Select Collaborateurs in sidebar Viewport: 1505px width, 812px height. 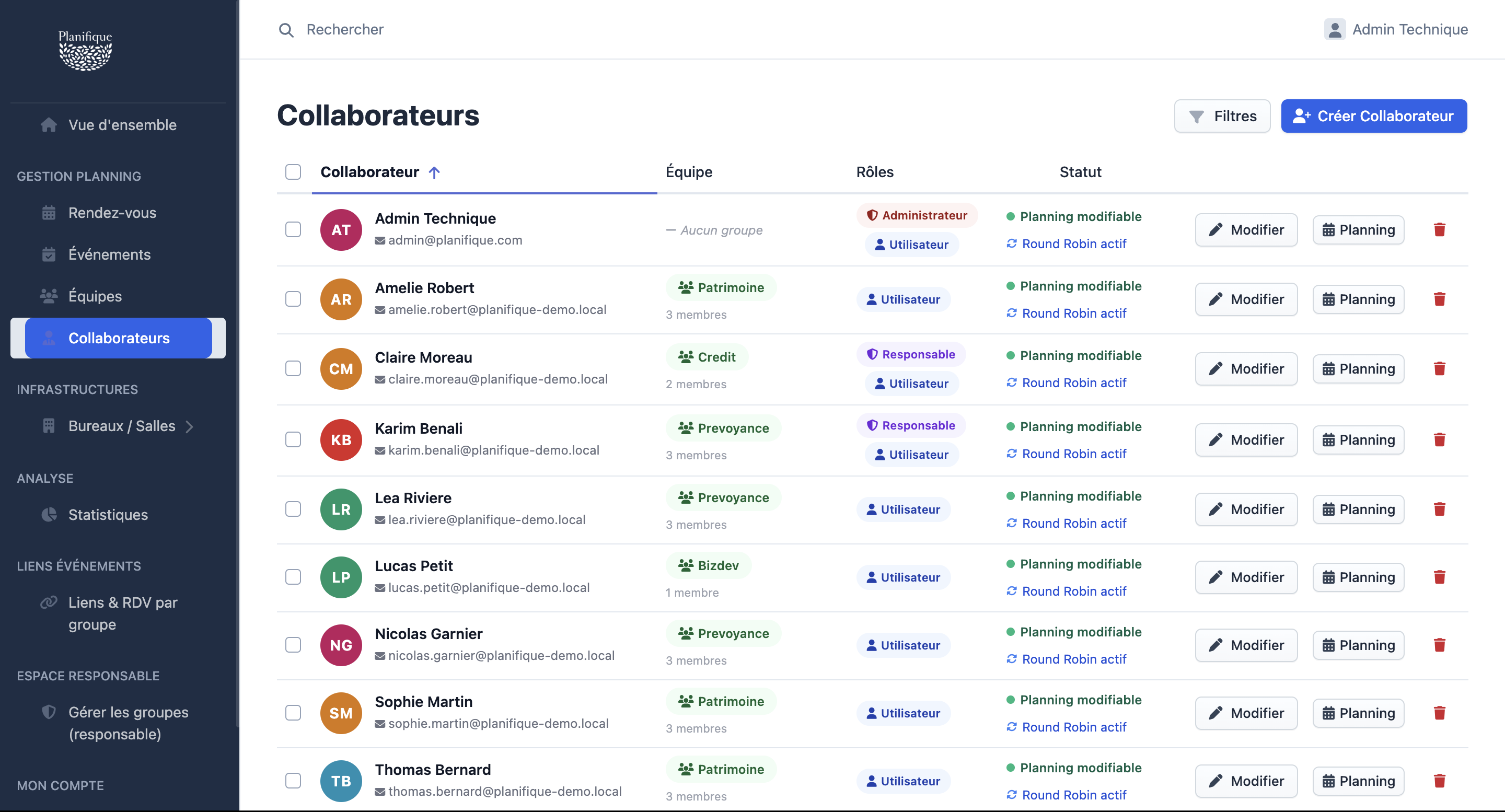tap(118, 338)
